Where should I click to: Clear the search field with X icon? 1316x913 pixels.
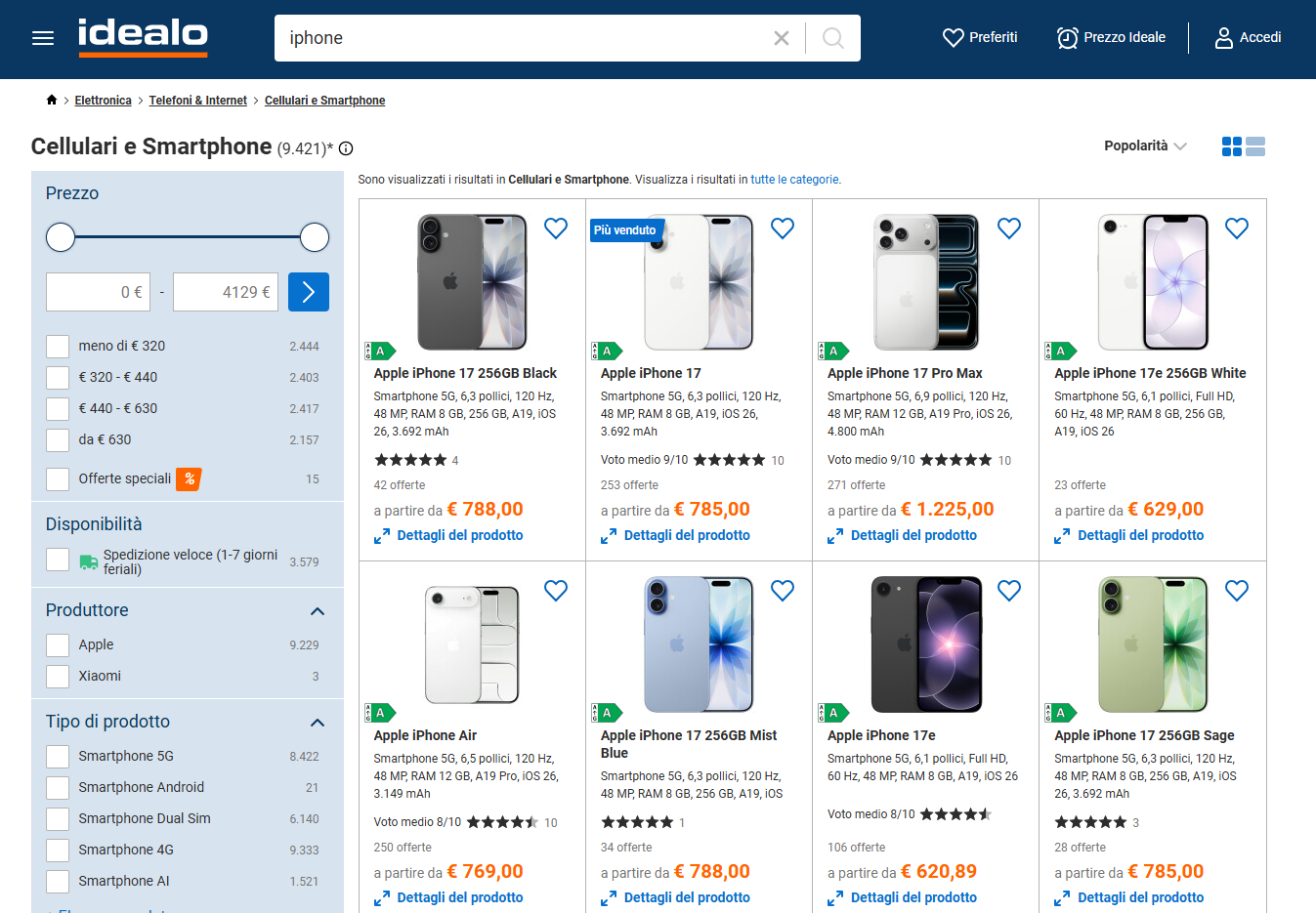point(782,38)
